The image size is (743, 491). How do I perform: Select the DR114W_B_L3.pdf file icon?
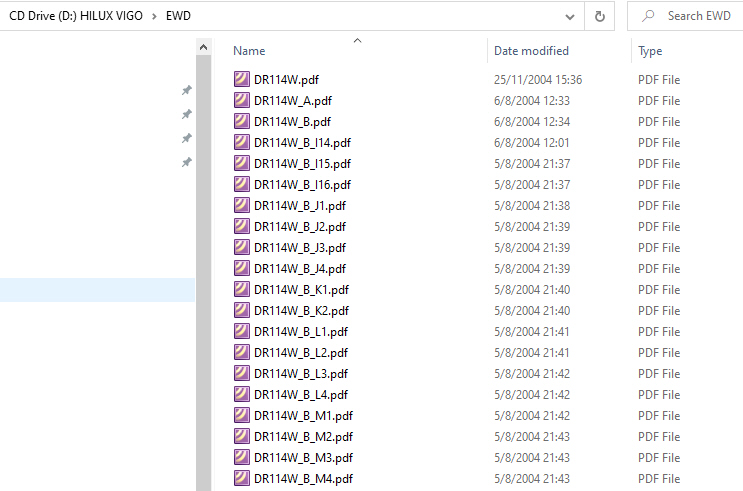(x=242, y=373)
